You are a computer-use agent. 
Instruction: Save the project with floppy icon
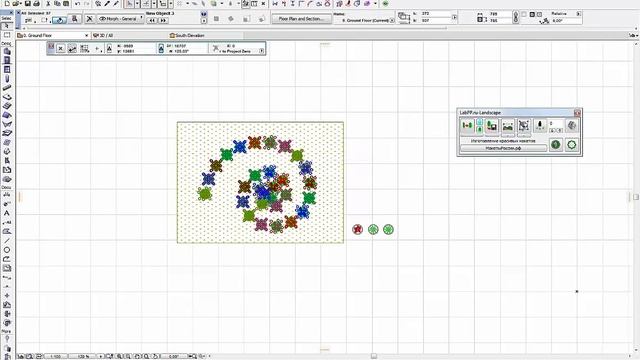click(28, 4)
